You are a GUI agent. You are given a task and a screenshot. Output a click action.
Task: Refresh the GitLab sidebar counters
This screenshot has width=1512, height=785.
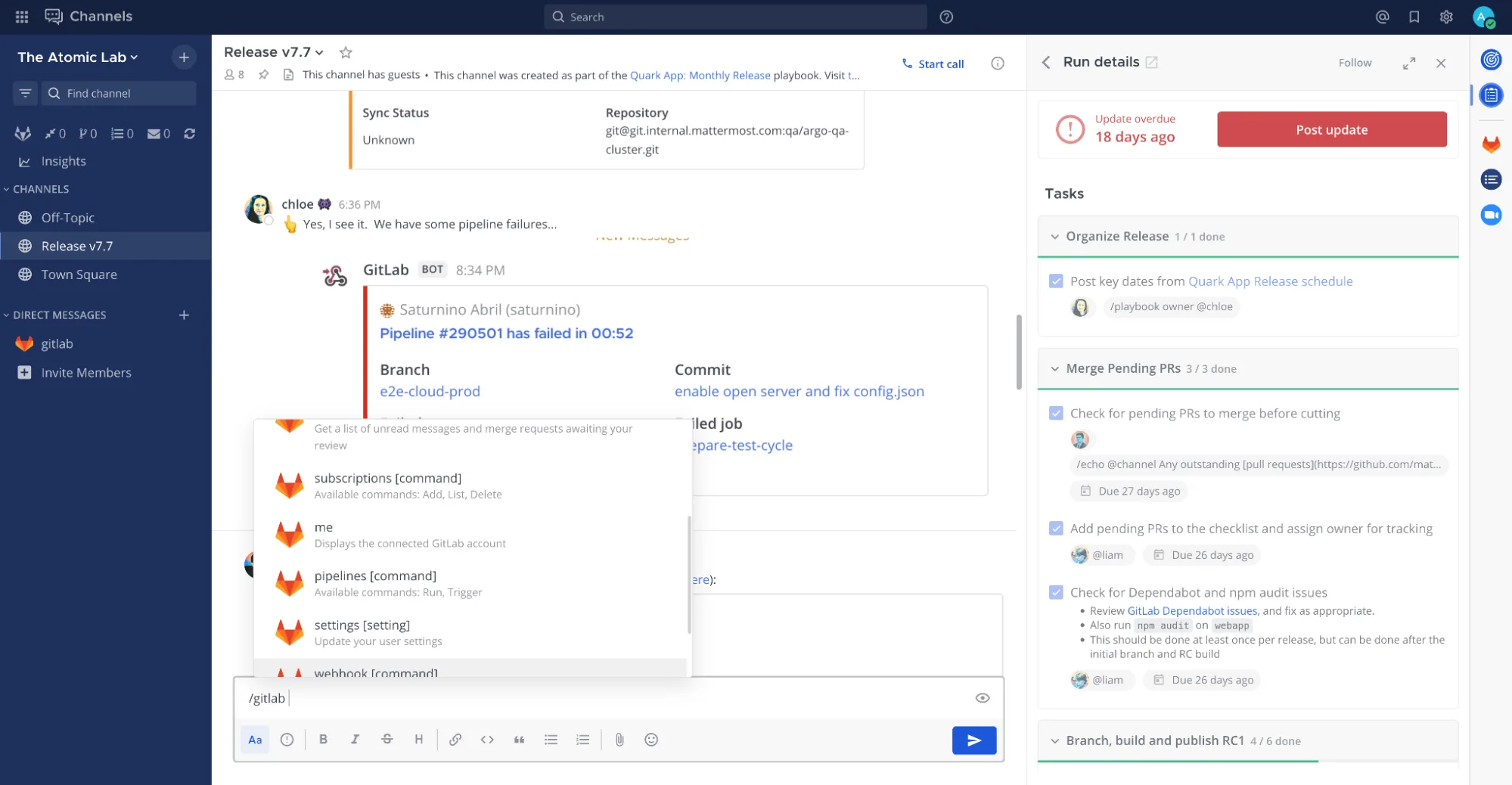[190, 134]
